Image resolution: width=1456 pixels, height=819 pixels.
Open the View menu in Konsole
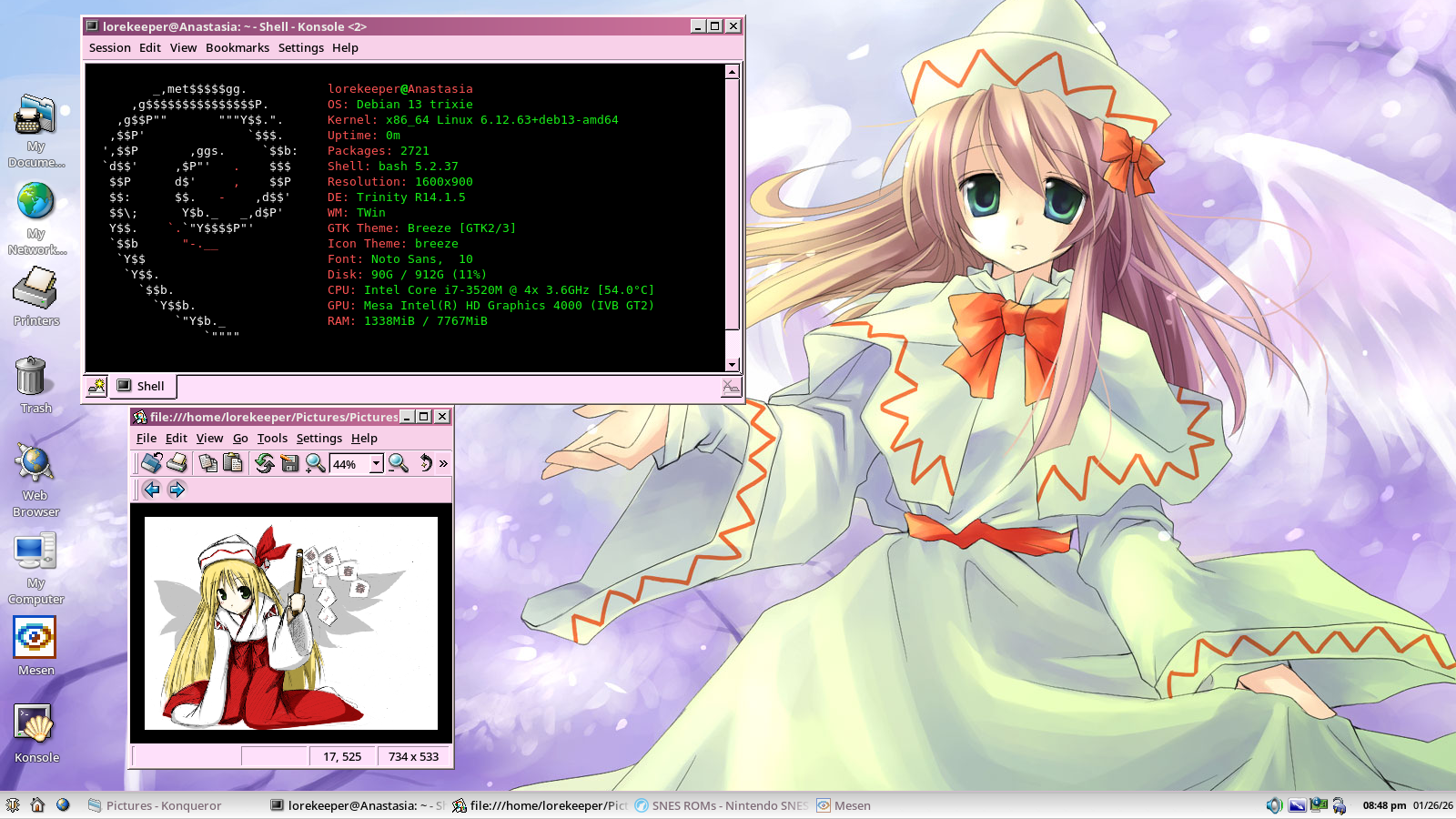(x=183, y=48)
